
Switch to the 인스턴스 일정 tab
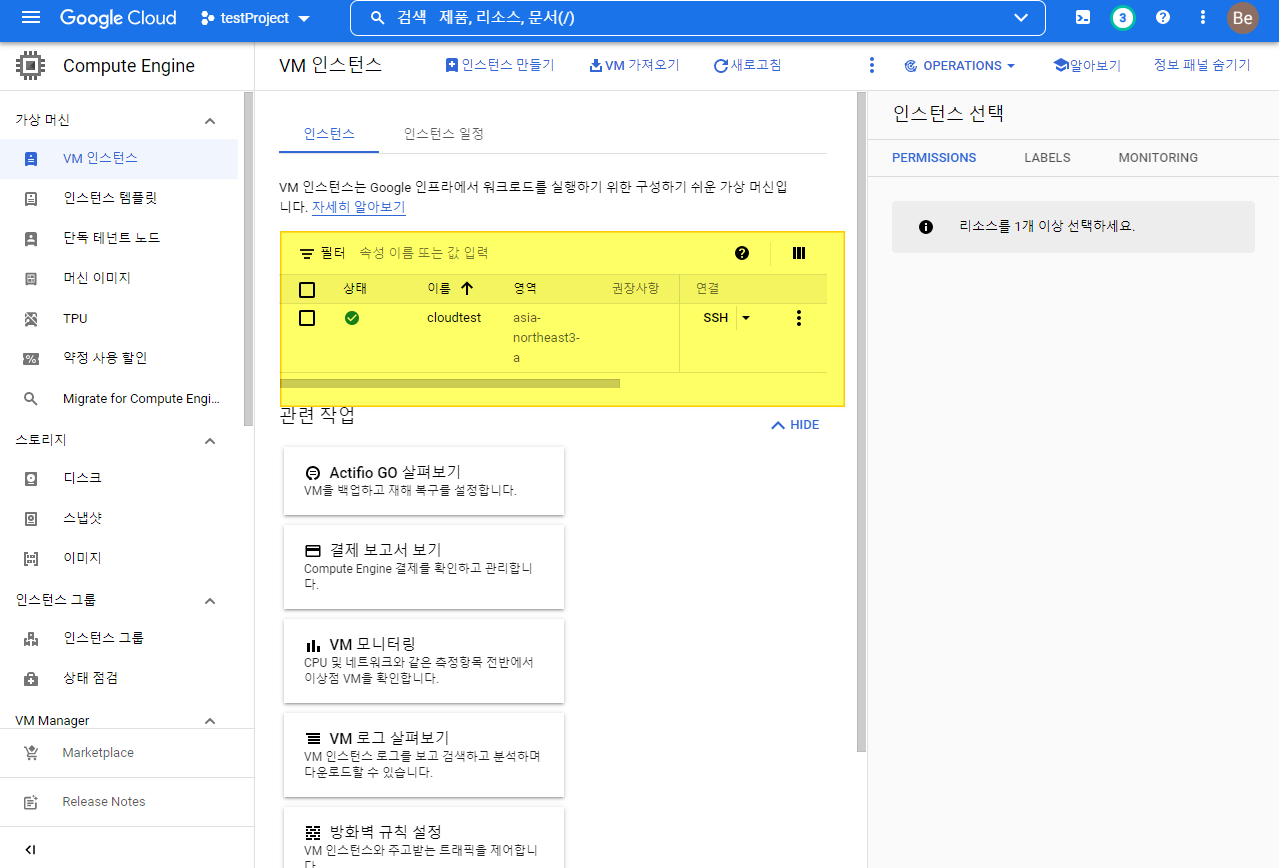pos(444,133)
